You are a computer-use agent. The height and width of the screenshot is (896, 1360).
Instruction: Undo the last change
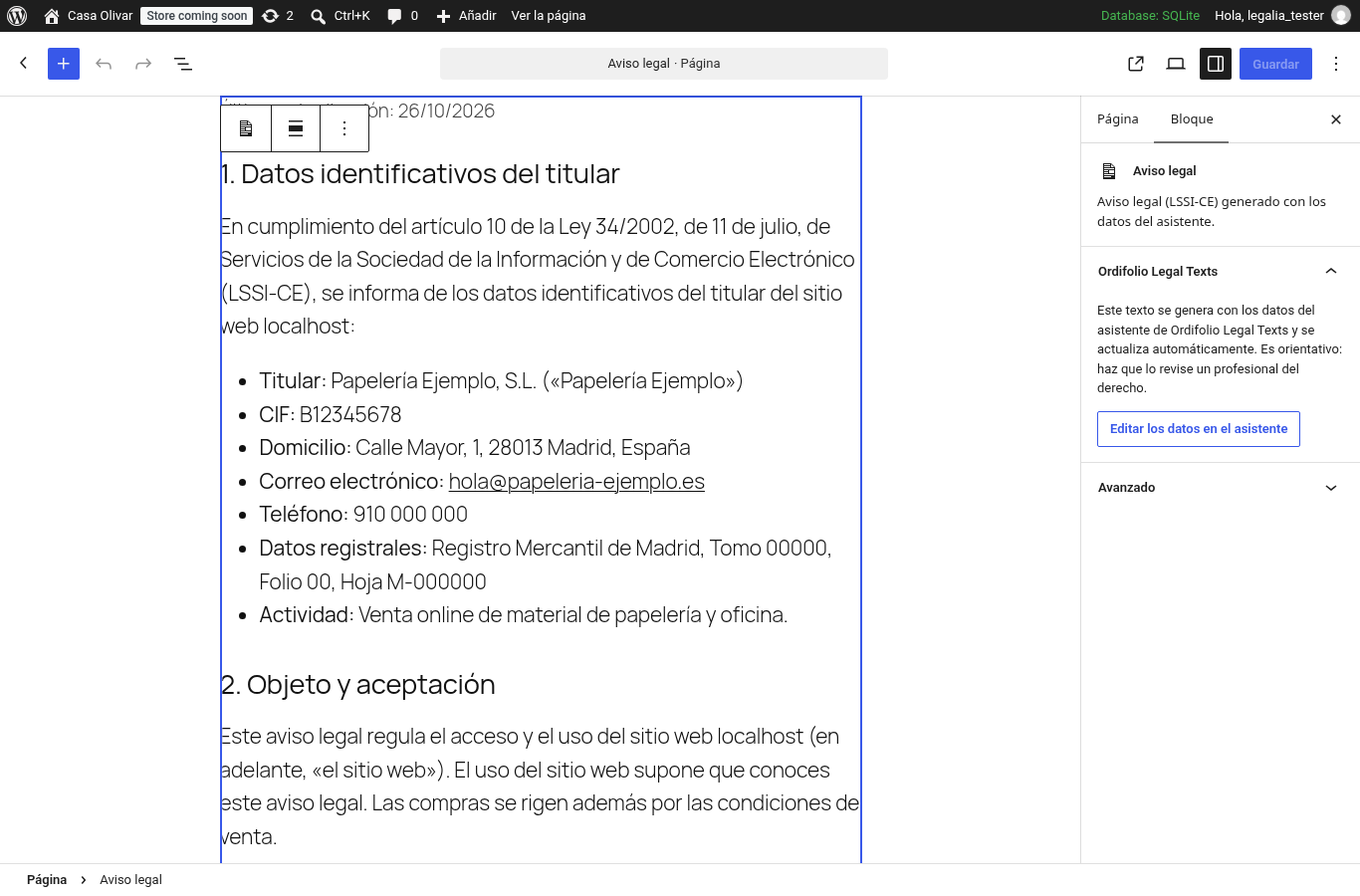[x=104, y=64]
